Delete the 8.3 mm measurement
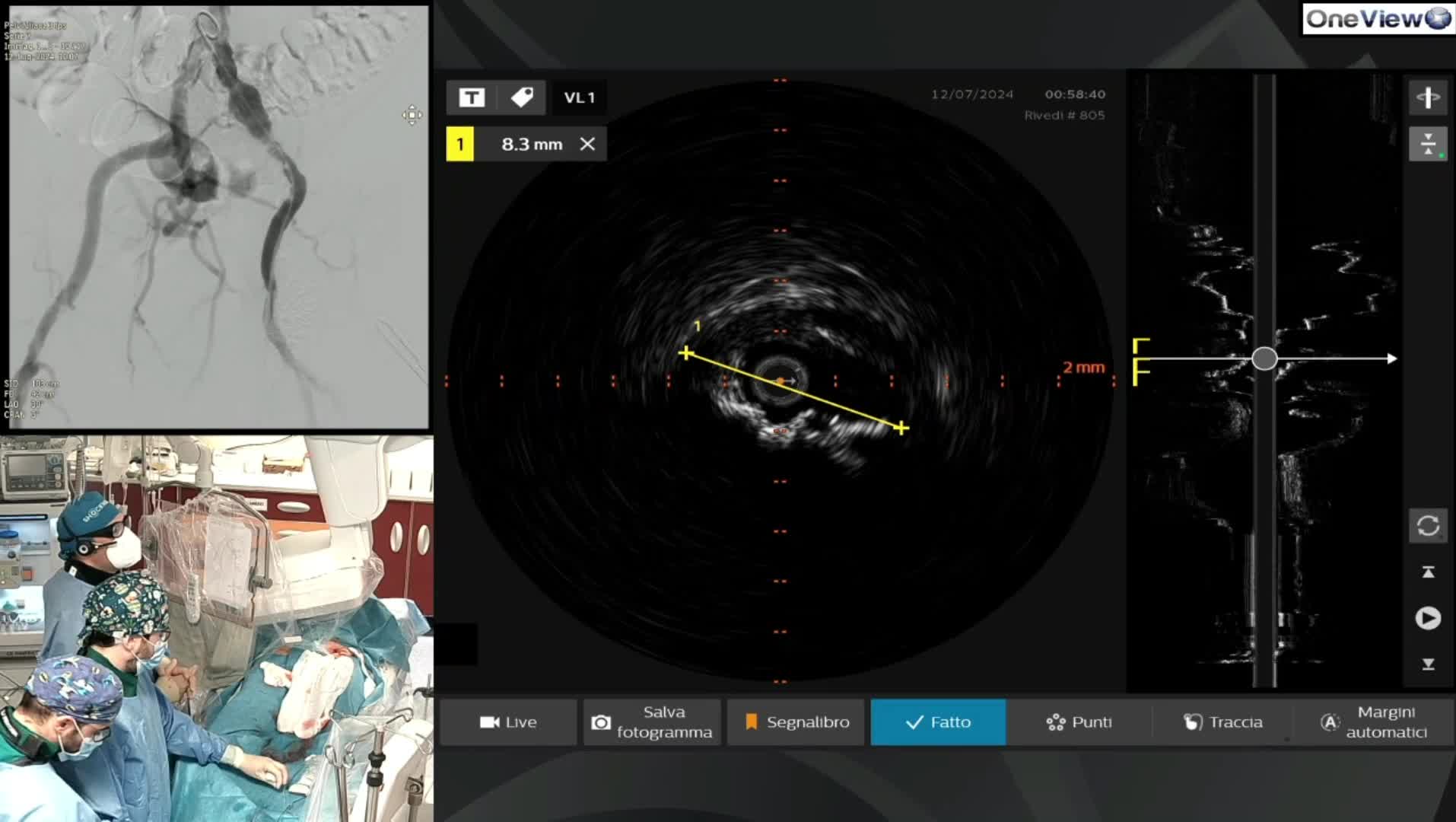 (x=587, y=144)
